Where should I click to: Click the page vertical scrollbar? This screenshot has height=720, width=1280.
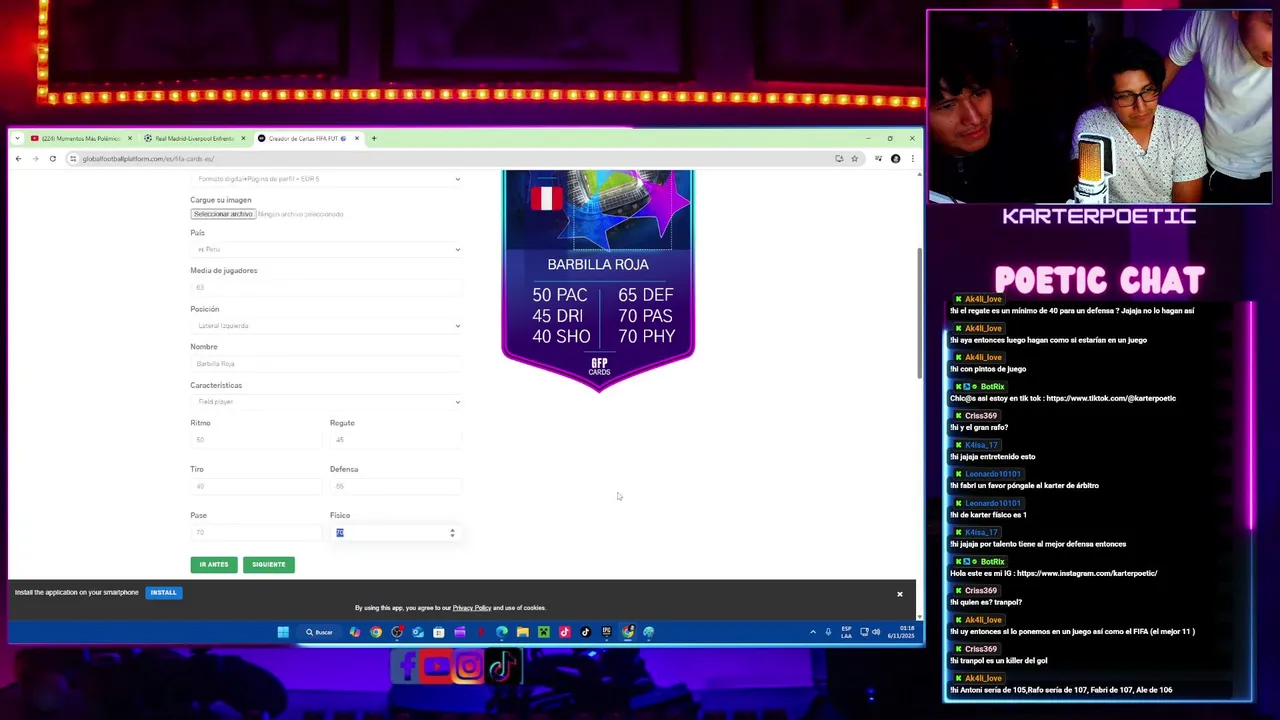tap(920, 312)
